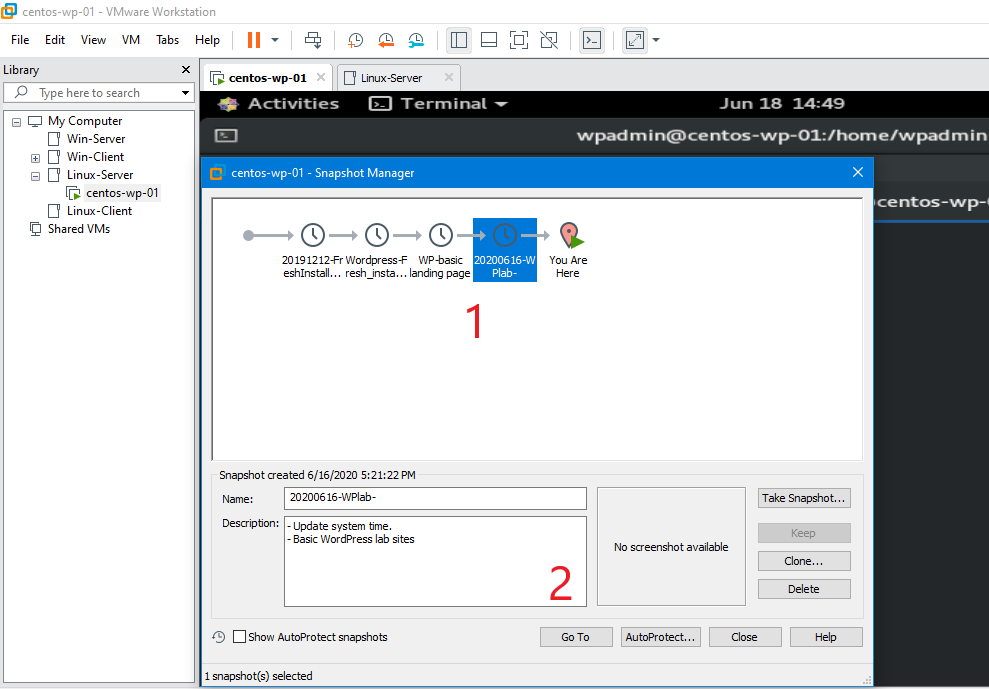Click the Revert to Snapshot toolbar icon
Image resolution: width=989 pixels, height=689 pixels.
[x=386, y=40]
